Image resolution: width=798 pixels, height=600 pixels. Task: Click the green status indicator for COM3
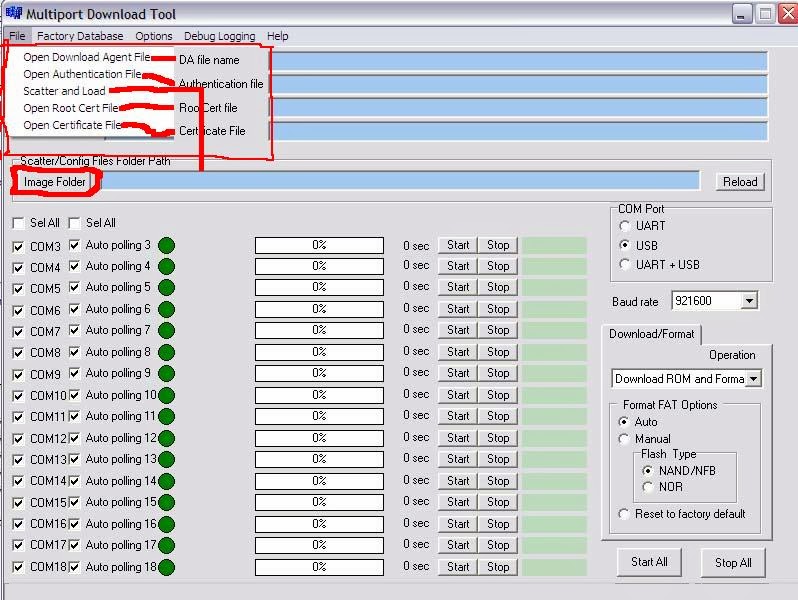coord(166,245)
